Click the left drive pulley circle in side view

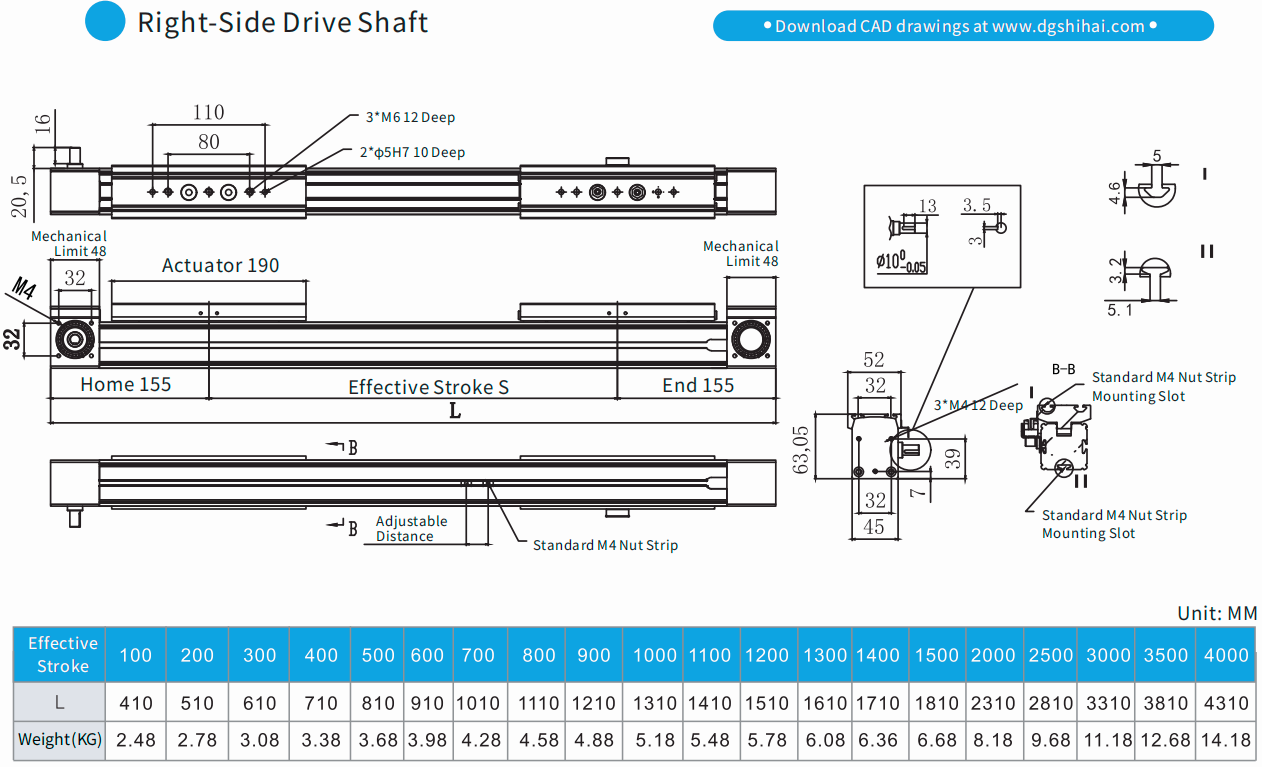click(x=75, y=339)
